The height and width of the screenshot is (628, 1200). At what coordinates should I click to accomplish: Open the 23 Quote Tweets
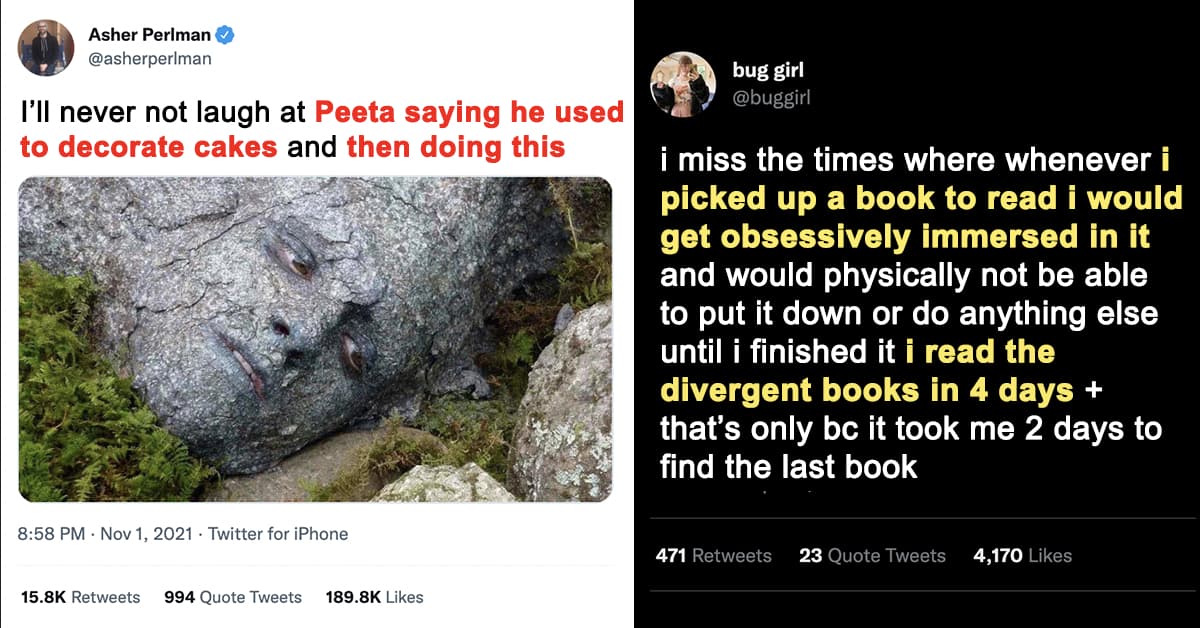pyautogui.click(x=872, y=556)
